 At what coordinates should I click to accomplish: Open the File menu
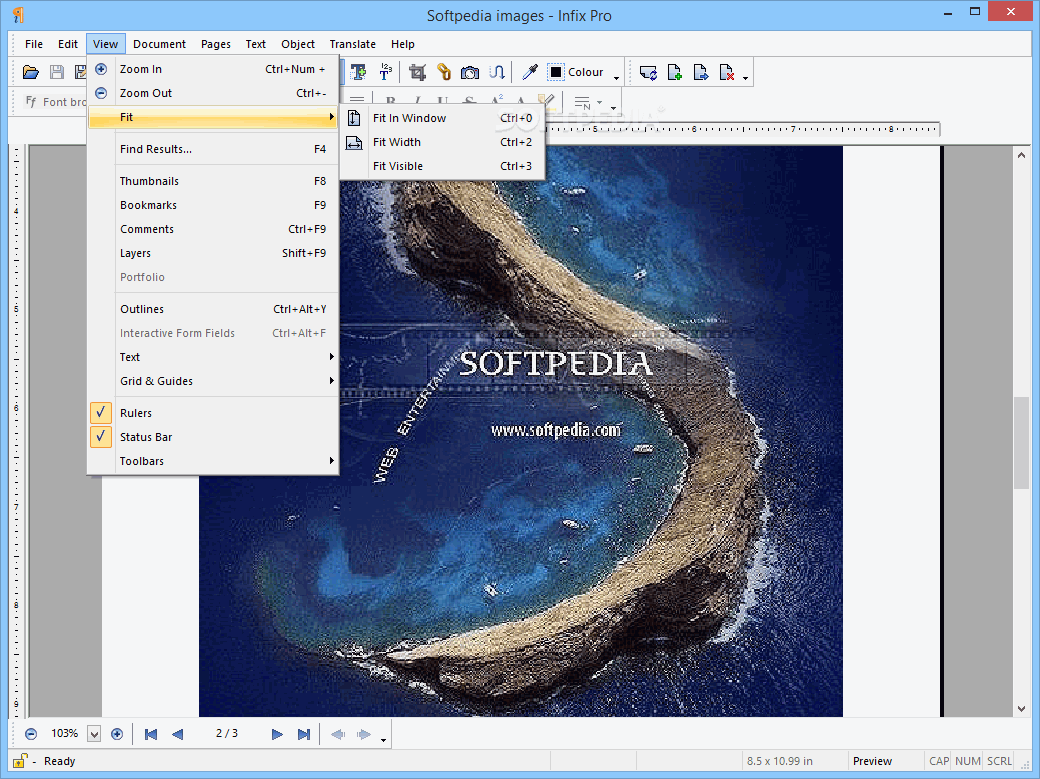click(34, 44)
